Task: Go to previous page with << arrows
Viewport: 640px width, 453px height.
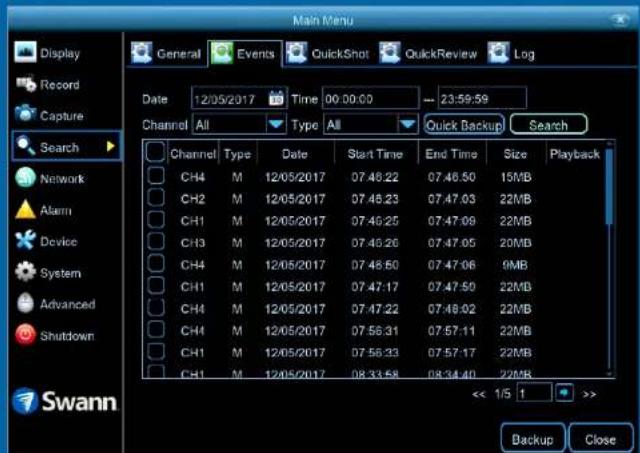Action: coord(478,394)
